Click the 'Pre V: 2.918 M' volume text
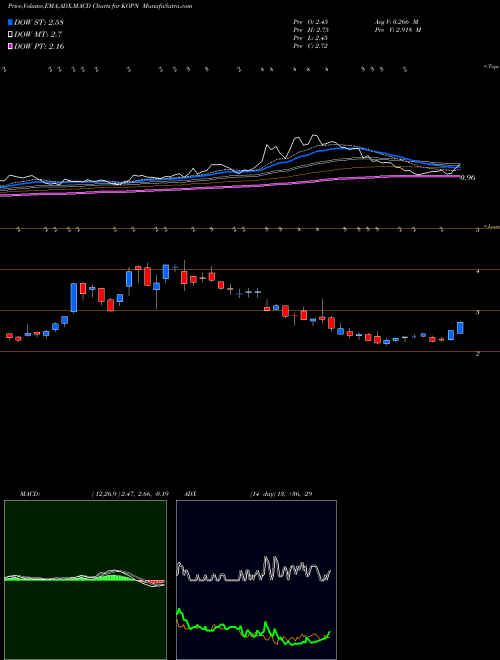 point(398,30)
